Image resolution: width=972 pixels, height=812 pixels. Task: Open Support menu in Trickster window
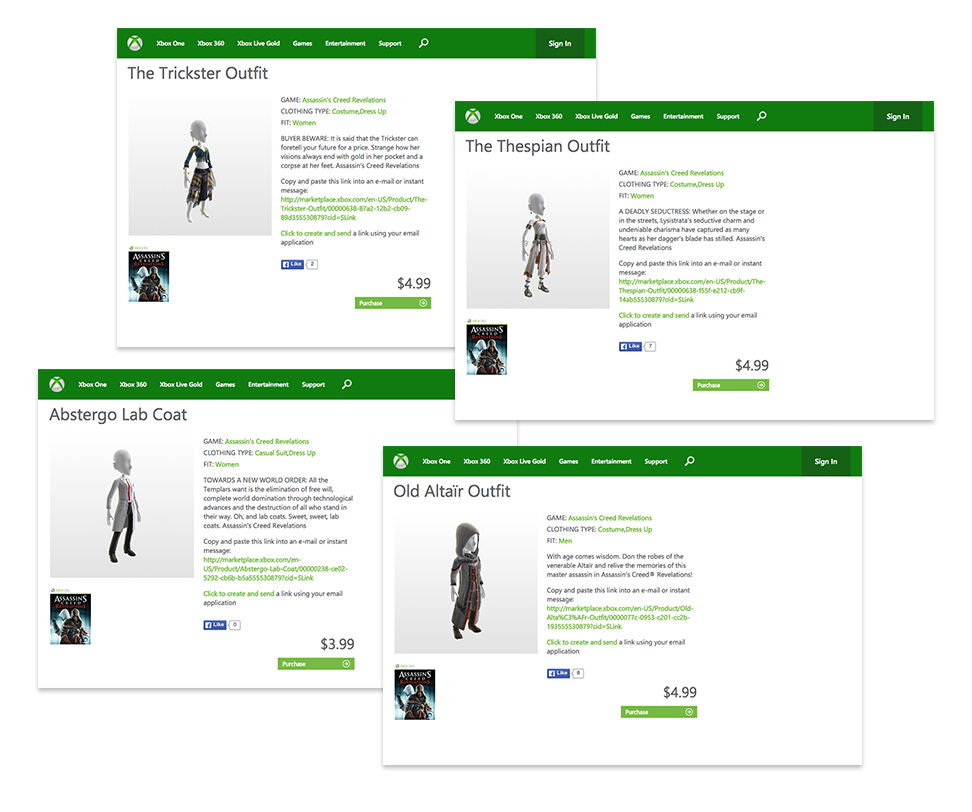coord(390,43)
